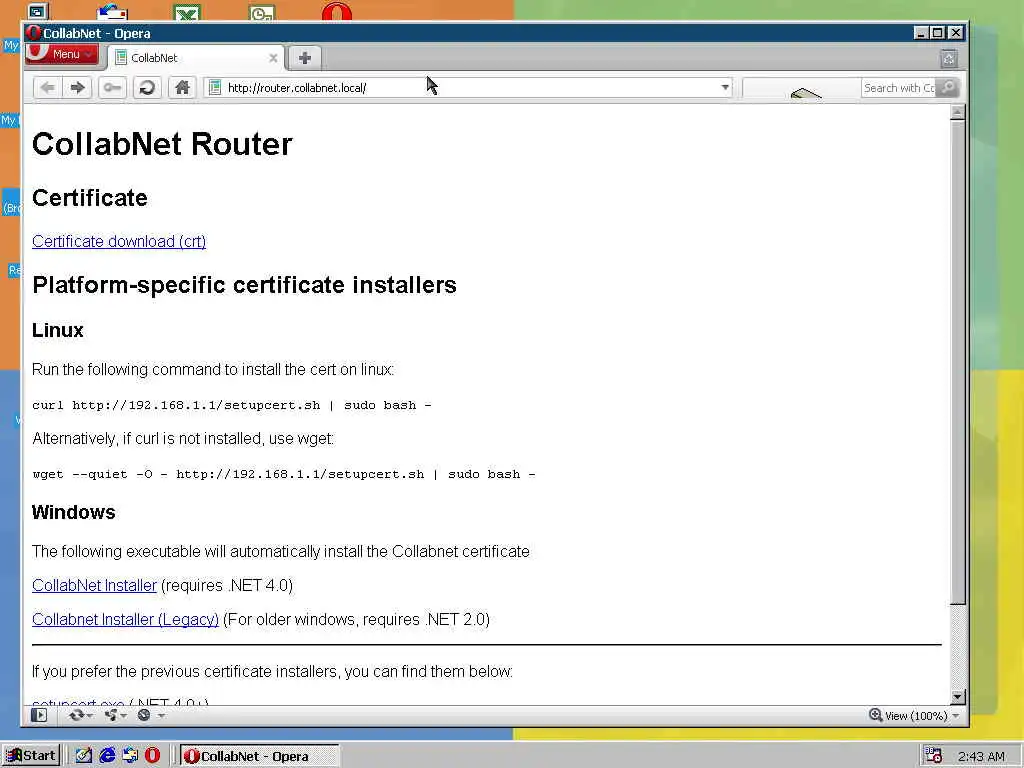Close the CollabNet tab

[274, 58]
